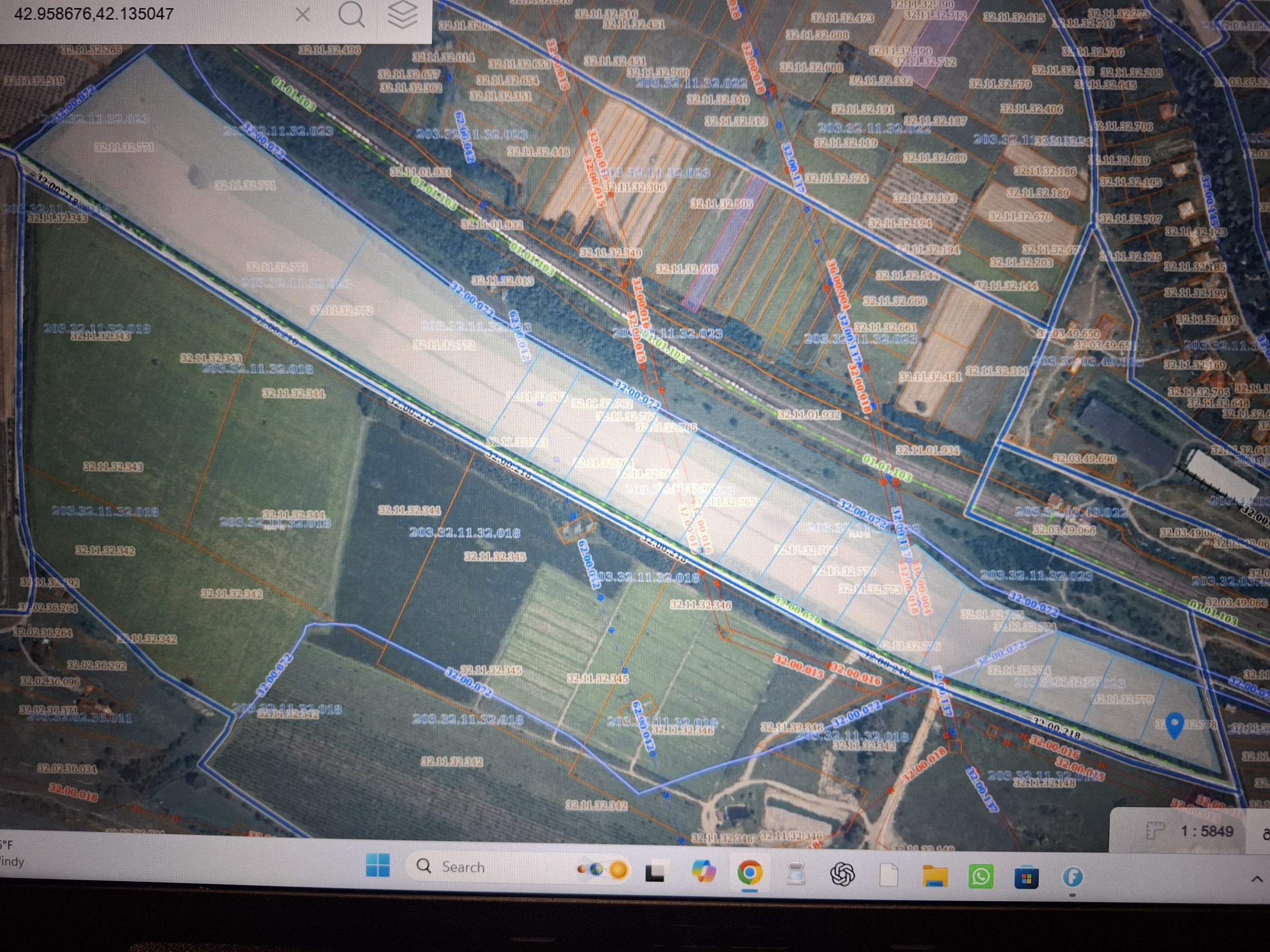Switch to Google Chrome in taskbar
The image size is (1270, 952).
click(x=750, y=873)
